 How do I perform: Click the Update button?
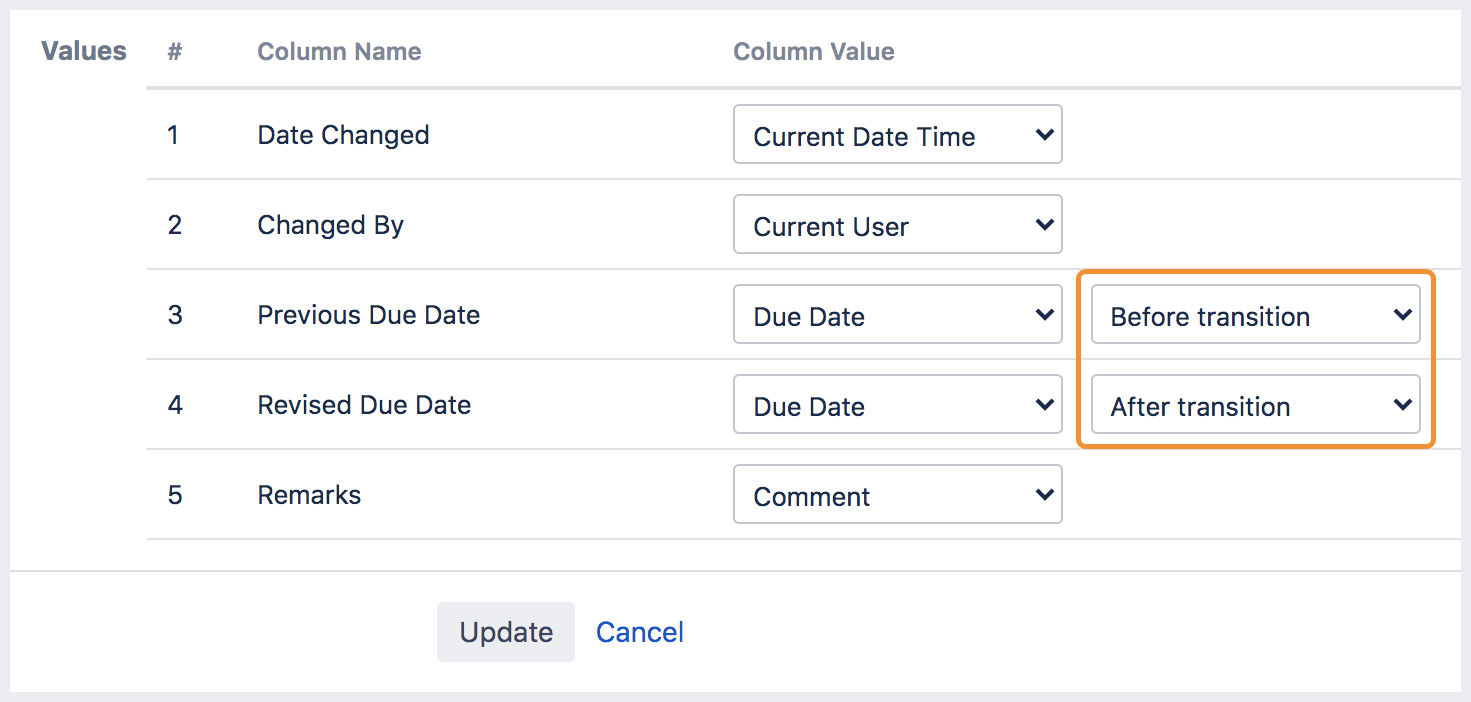pos(506,632)
